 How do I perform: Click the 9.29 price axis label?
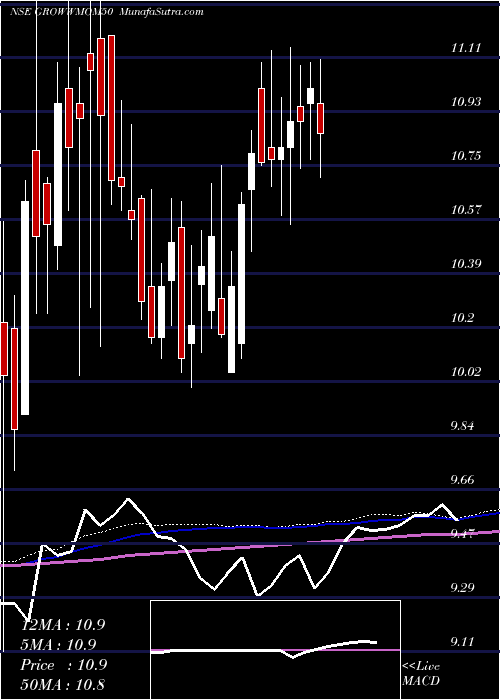pyautogui.click(x=462, y=588)
